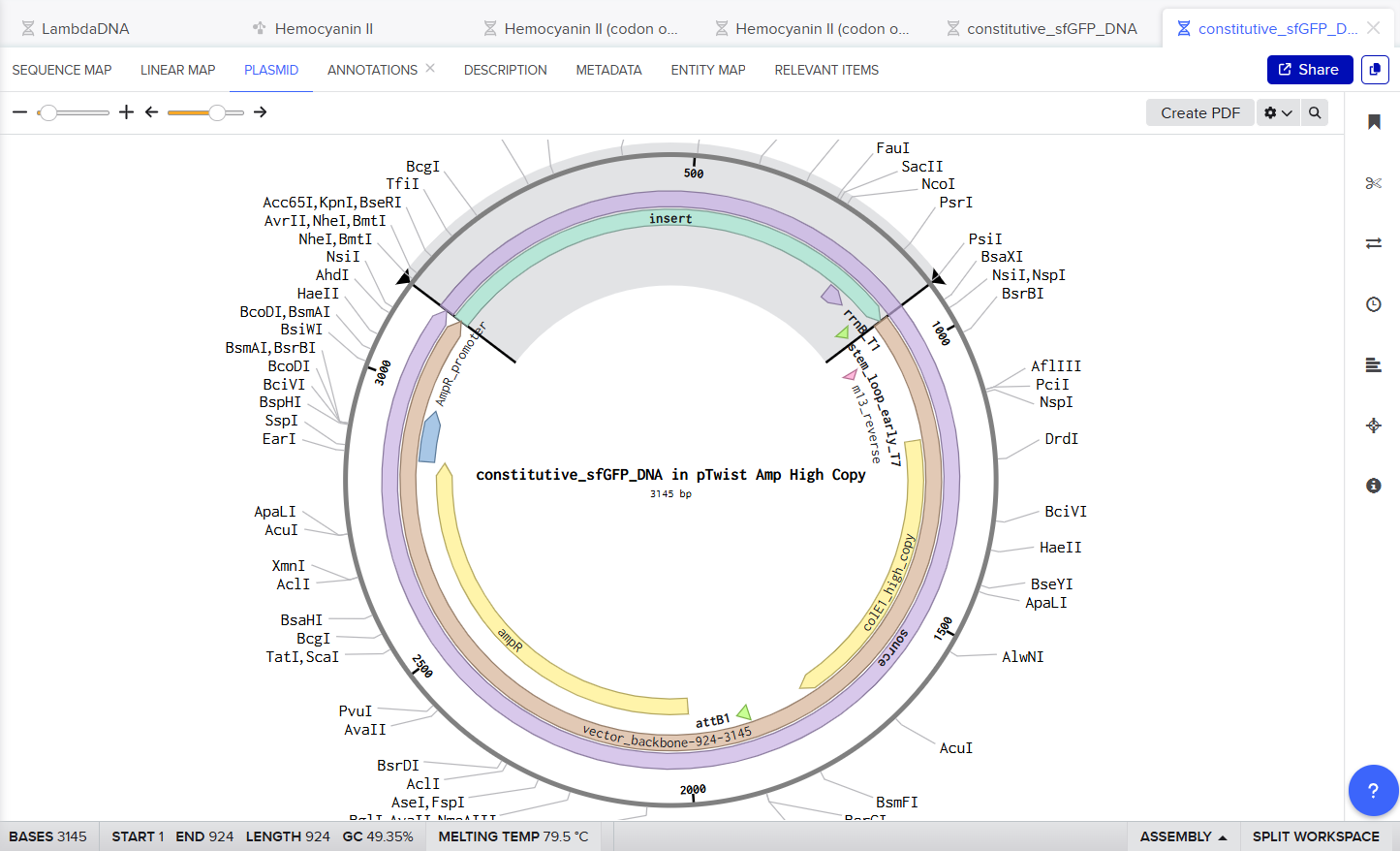Image resolution: width=1400 pixels, height=851 pixels.
Task: Open the bookmark panel in the right sidebar
Action: point(1373,121)
